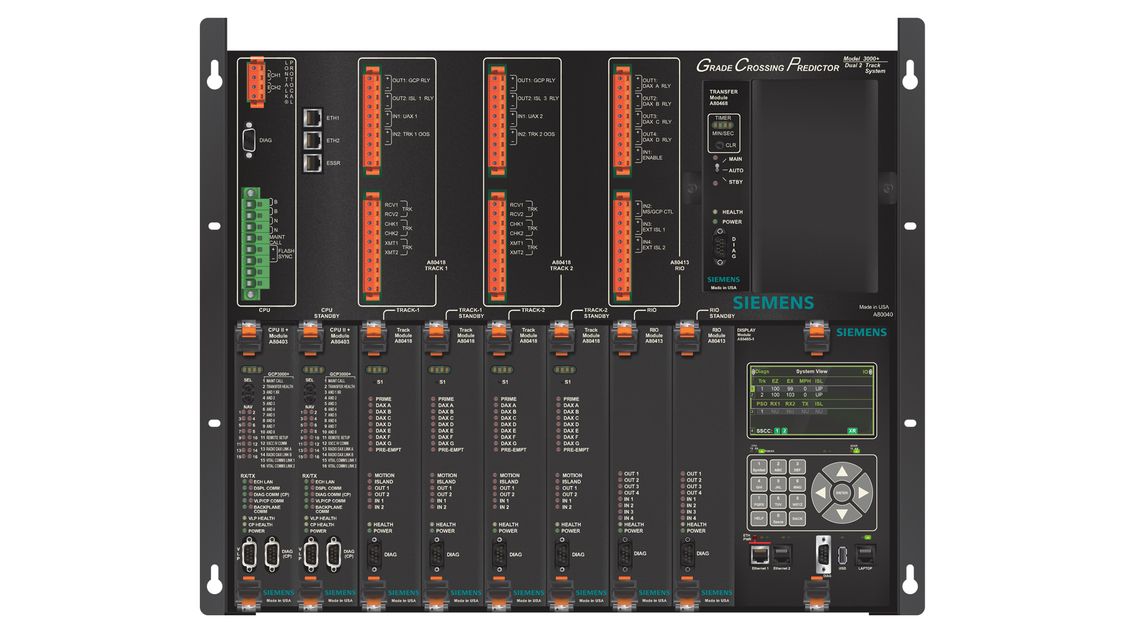Select the DIAG port on the RIO STANDBY slot module
Screen dimensions: 1125x633
click(x=687, y=555)
